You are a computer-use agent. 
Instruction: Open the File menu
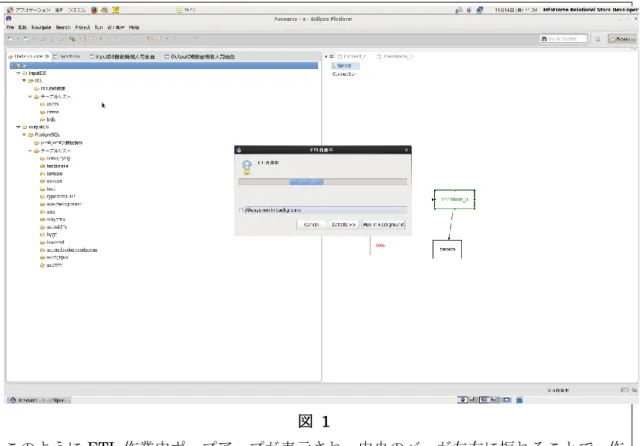10,27
